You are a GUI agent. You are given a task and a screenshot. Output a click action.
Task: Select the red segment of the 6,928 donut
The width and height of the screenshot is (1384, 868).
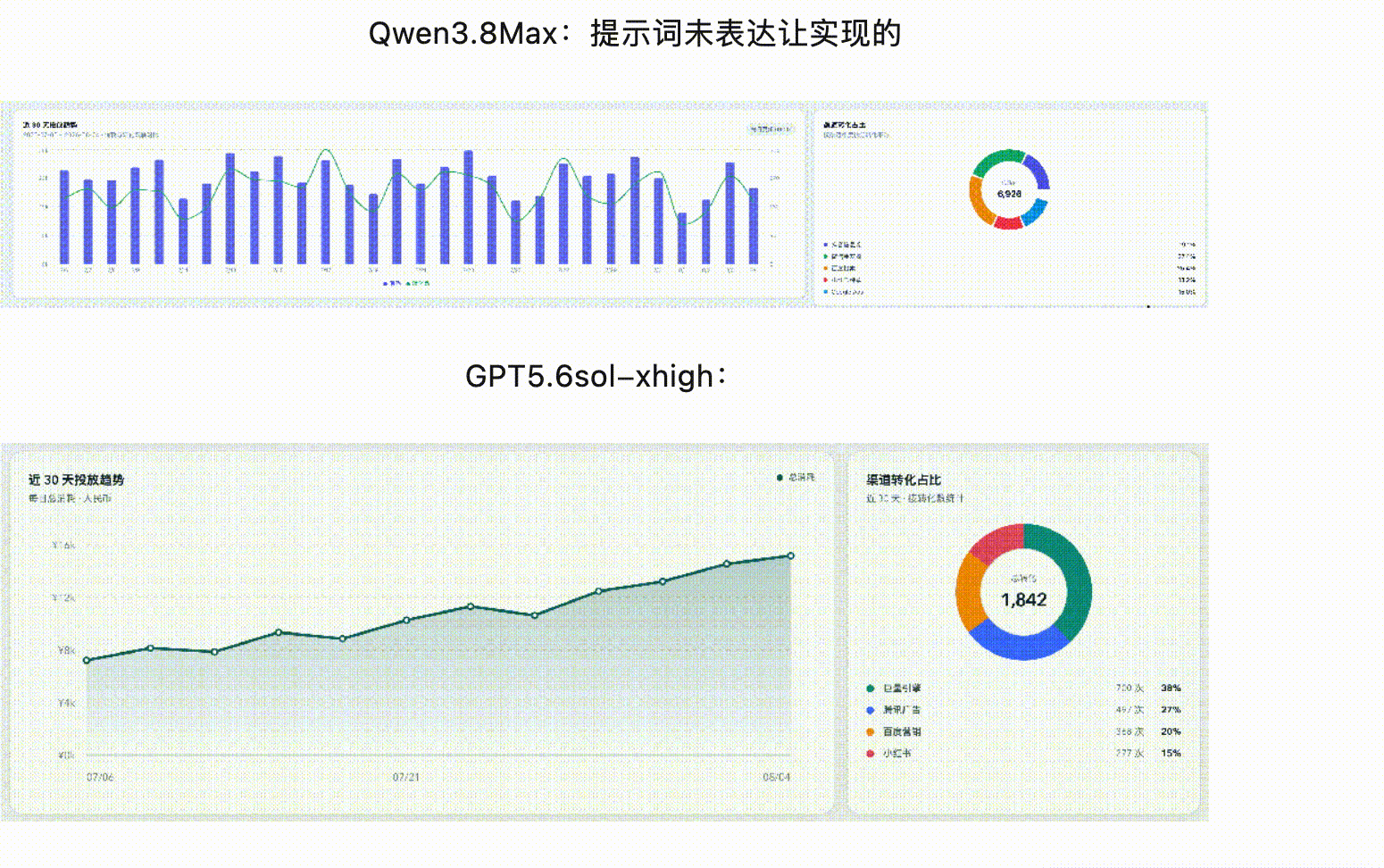[x=1008, y=223]
